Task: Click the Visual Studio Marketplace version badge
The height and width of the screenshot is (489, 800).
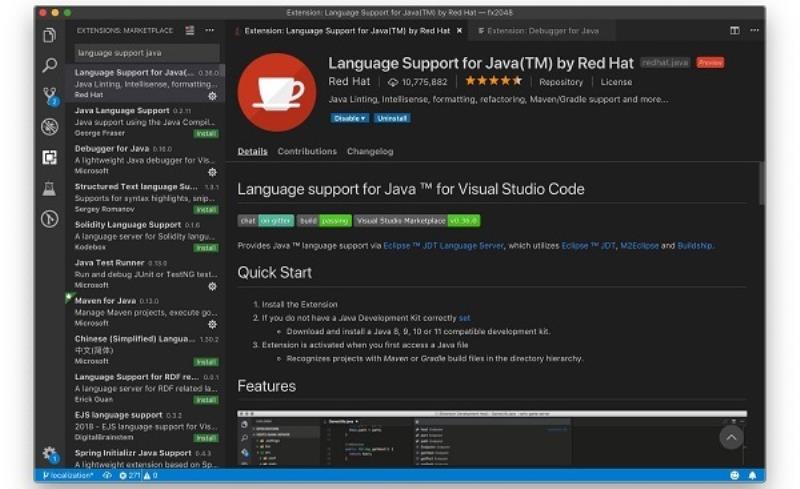Action: tap(417, 221)
